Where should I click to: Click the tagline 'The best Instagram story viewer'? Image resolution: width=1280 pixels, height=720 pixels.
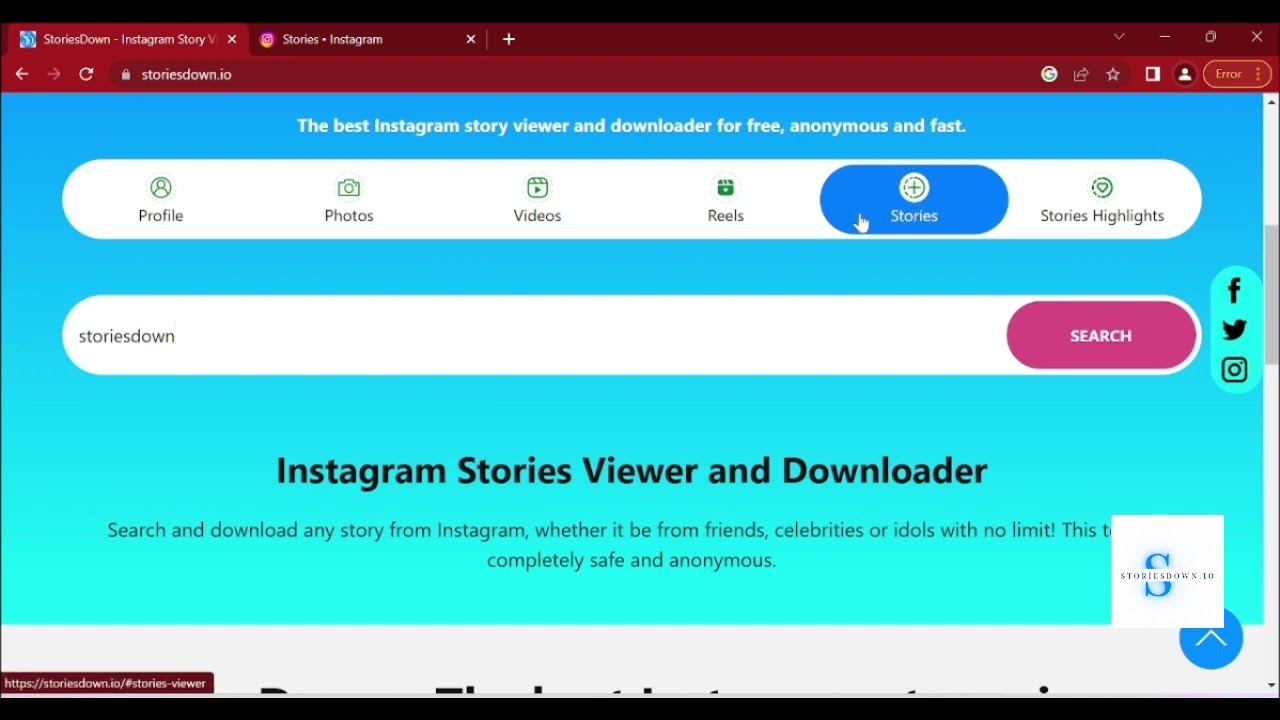coord(632,126)
